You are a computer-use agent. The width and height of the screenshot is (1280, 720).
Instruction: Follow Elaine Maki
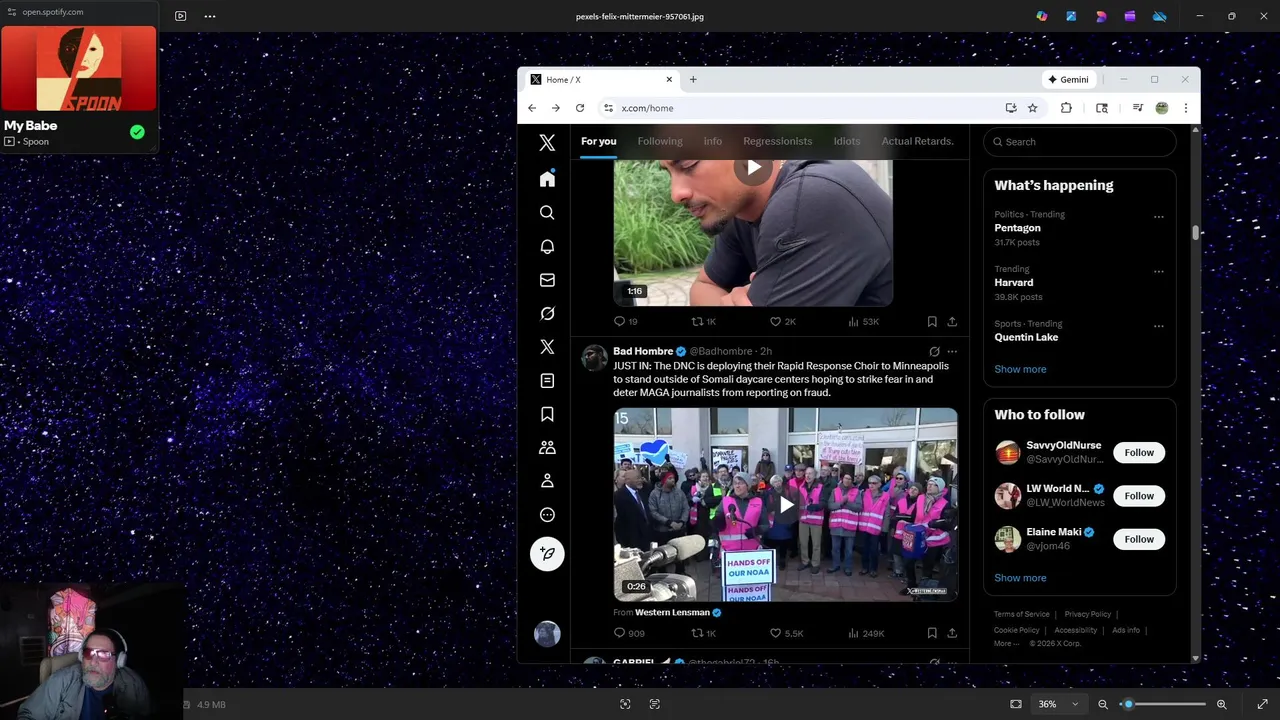click(1139, 539)
